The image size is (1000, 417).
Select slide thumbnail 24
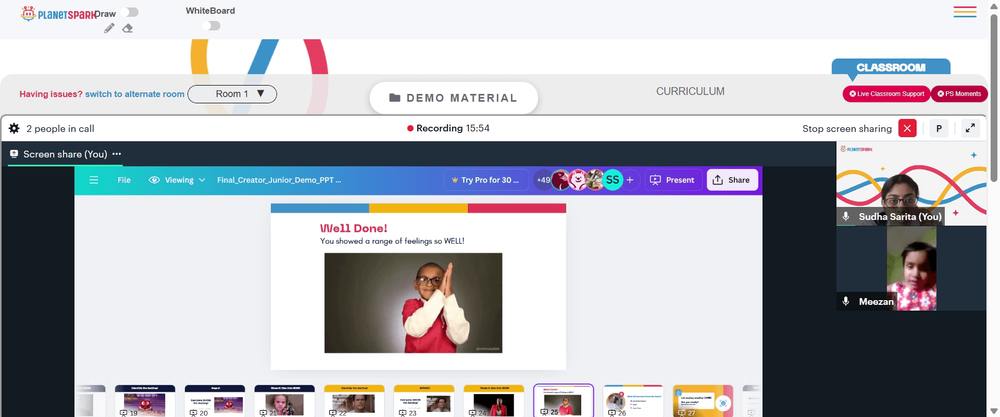point(494,401)
